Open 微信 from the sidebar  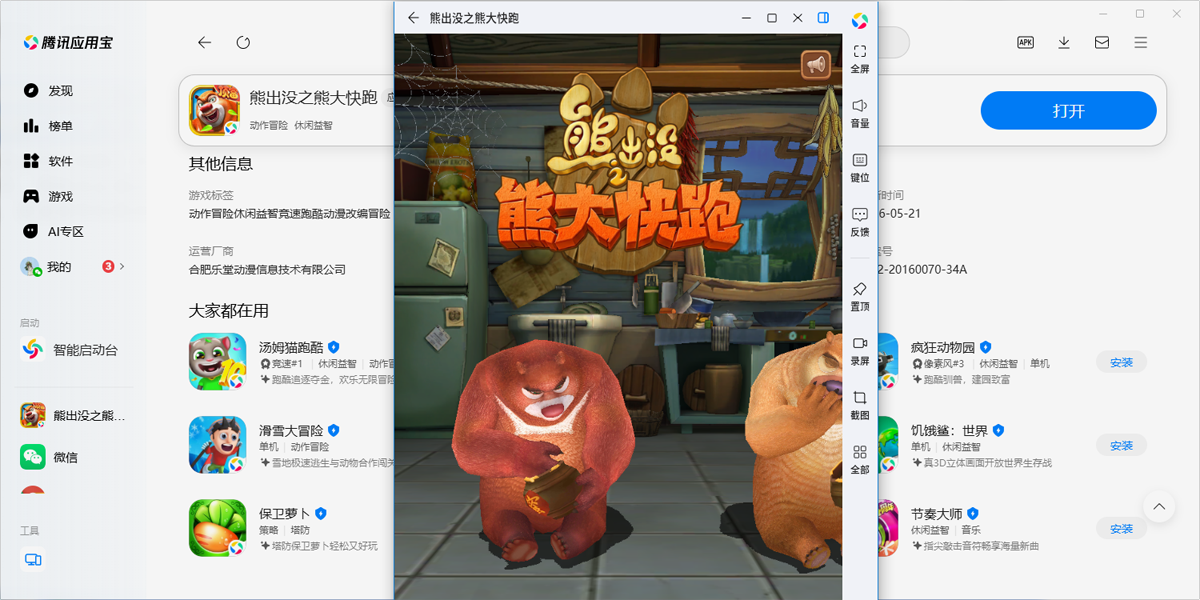50,457
